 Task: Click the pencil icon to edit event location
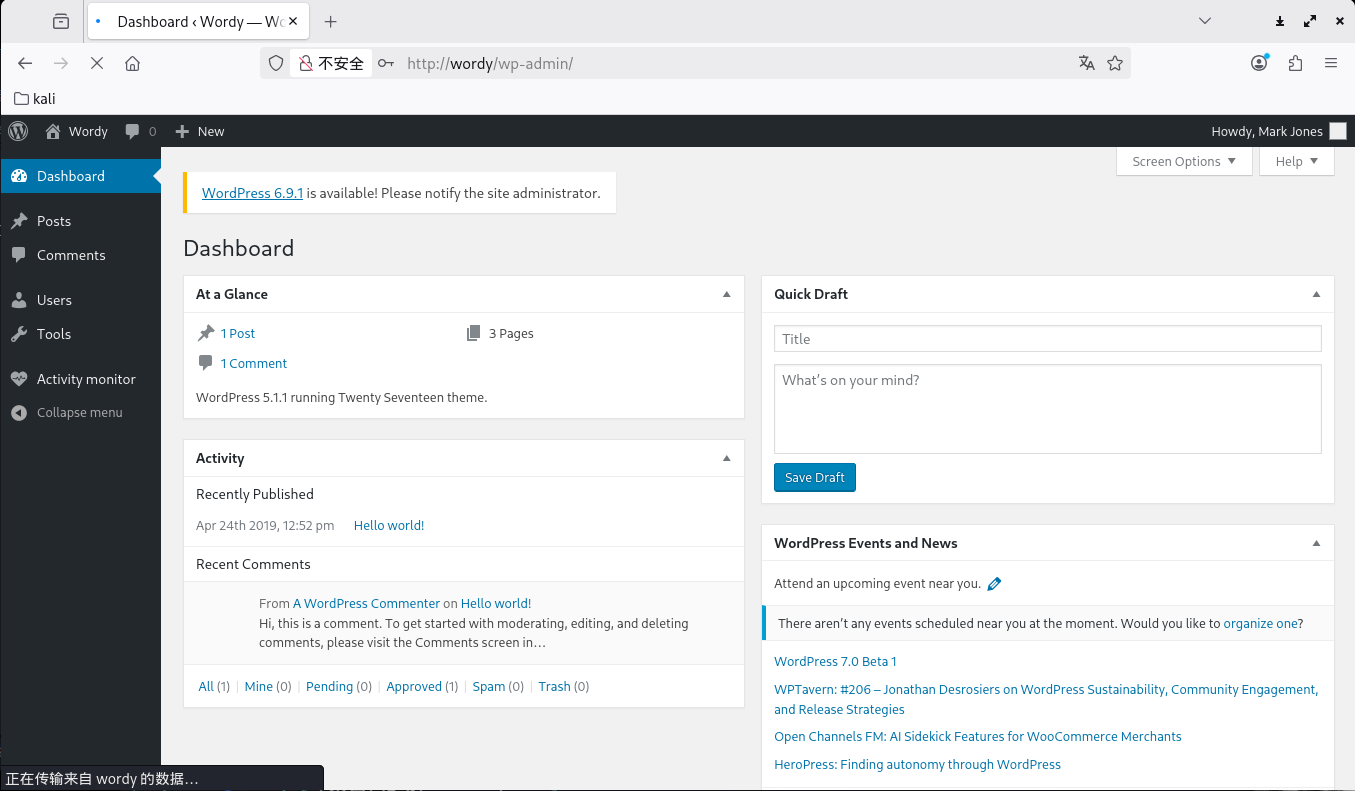(x=994, y=584)
